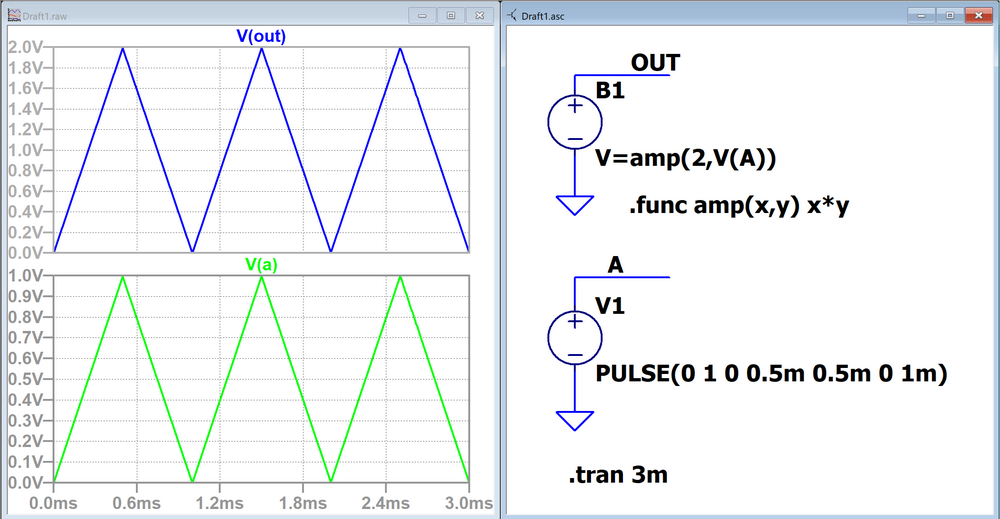1000x519 pixels.
Task: Click the green V(a) trace label
Action: [262, 265]
